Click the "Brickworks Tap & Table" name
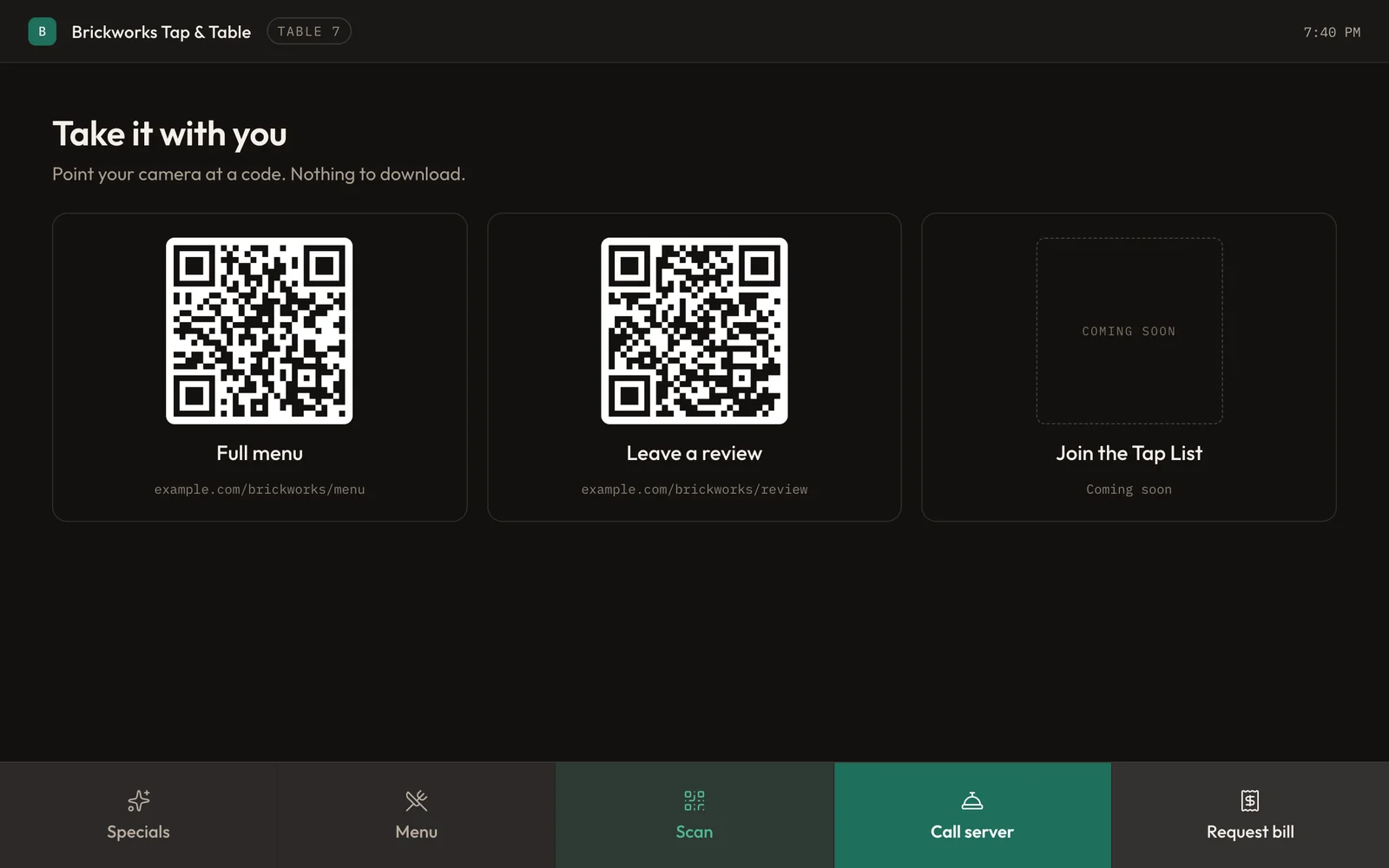Image resolution: width=1389 pixels, height=868 pixels. click(161, 32)
